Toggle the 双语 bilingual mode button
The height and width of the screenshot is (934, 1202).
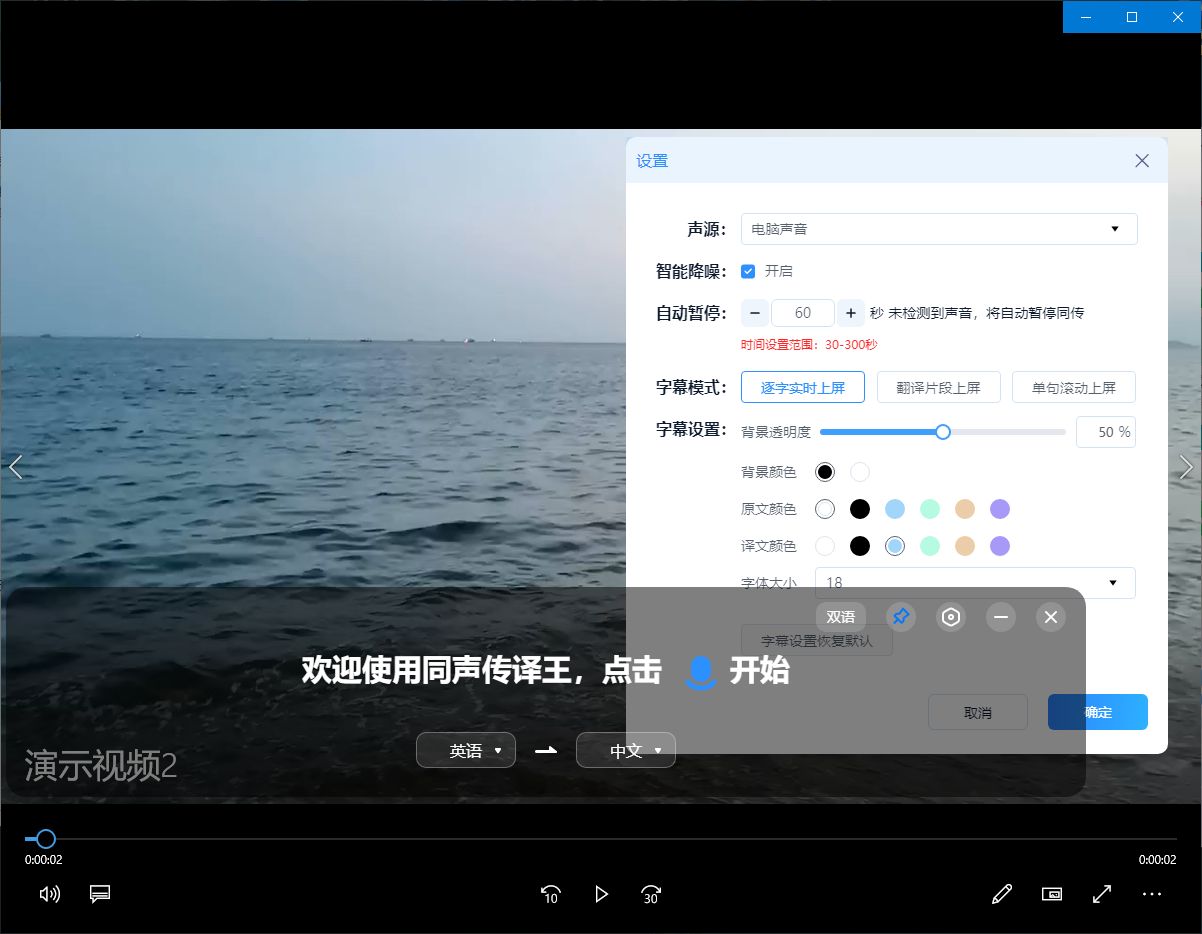coord(841,617)
